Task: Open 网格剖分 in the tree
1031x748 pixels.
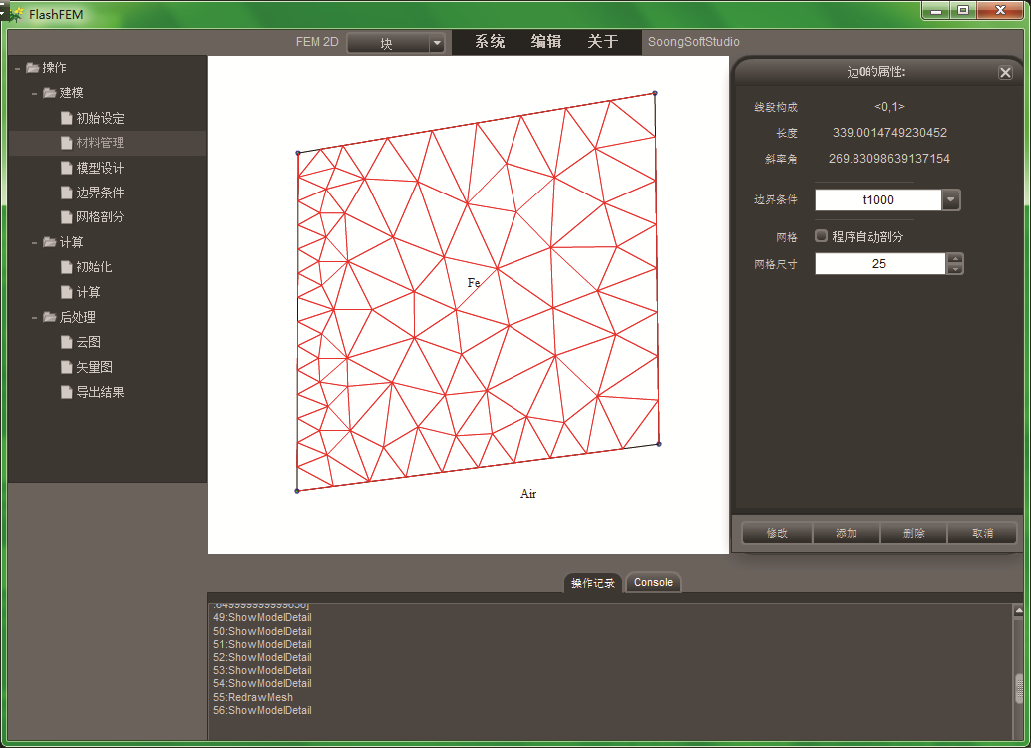Action: pos(100,216)
